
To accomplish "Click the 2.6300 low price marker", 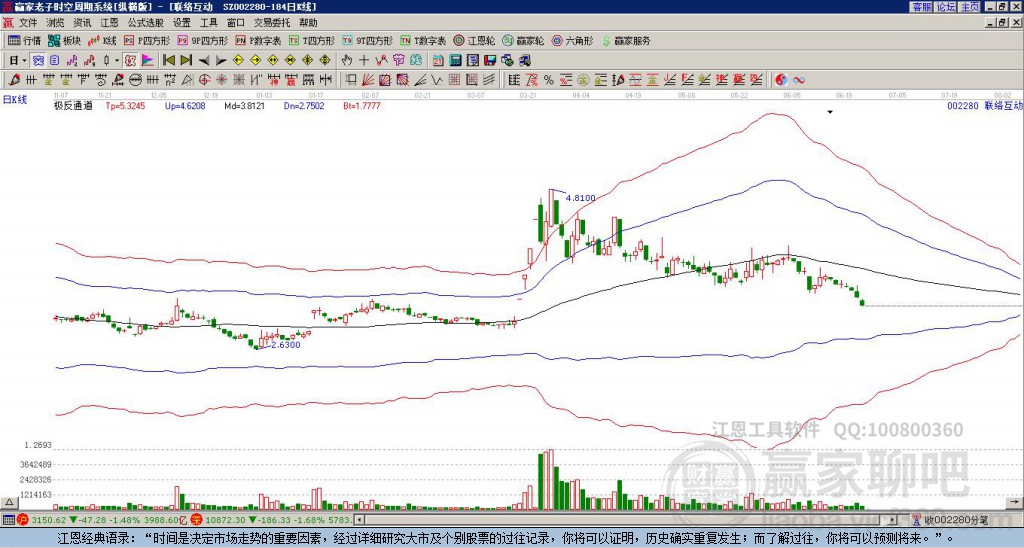I will click(x=285, y=345).
